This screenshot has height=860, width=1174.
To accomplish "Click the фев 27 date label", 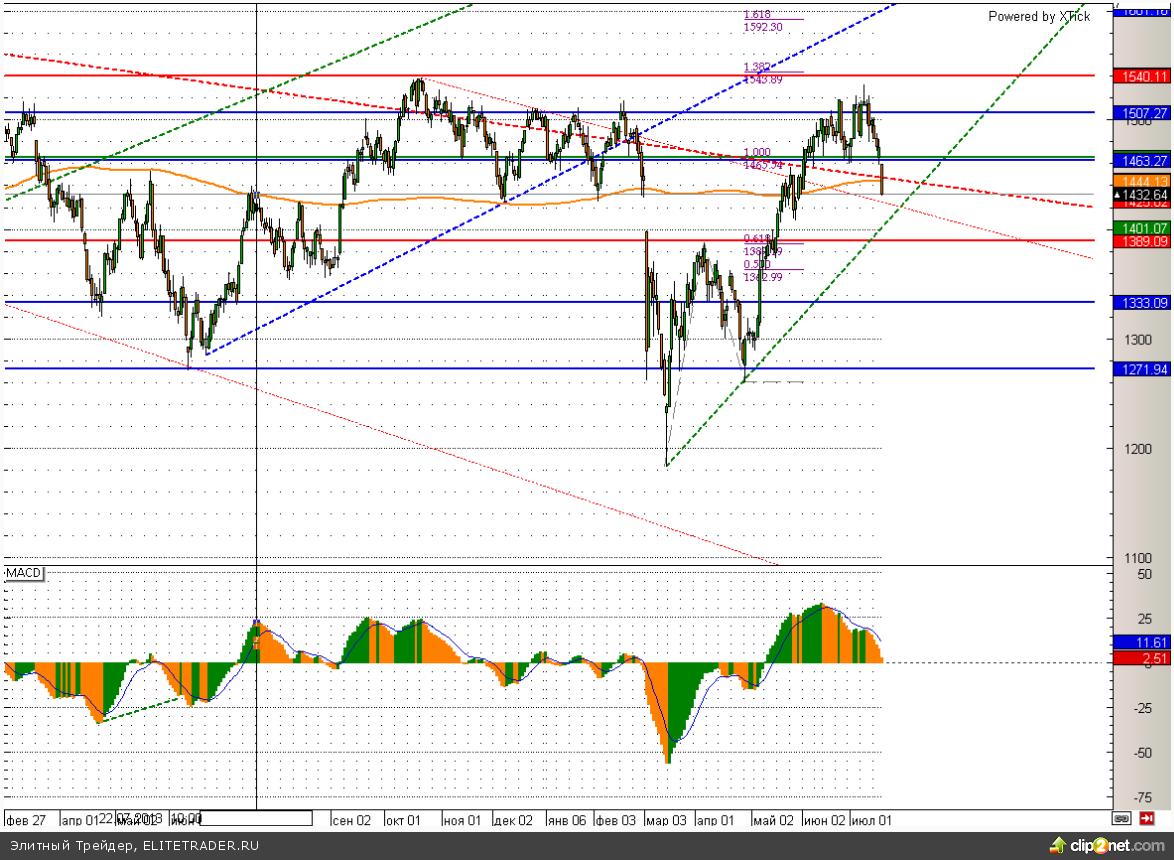I will click(x=26, y=820).
